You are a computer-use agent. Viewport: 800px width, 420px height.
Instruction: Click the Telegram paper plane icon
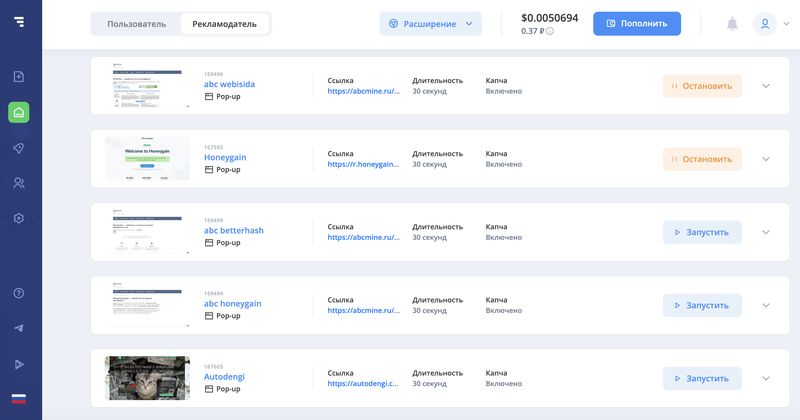tap(19, 328)
